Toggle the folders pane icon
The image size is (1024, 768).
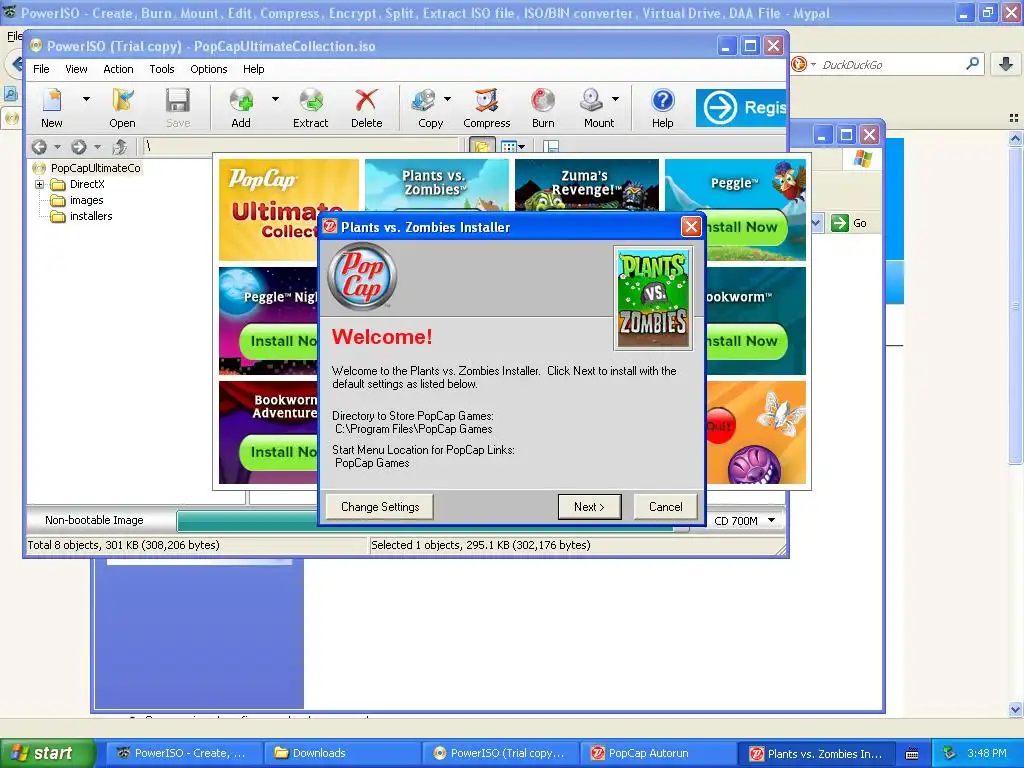pyautogui.click(x=482, y=146)
